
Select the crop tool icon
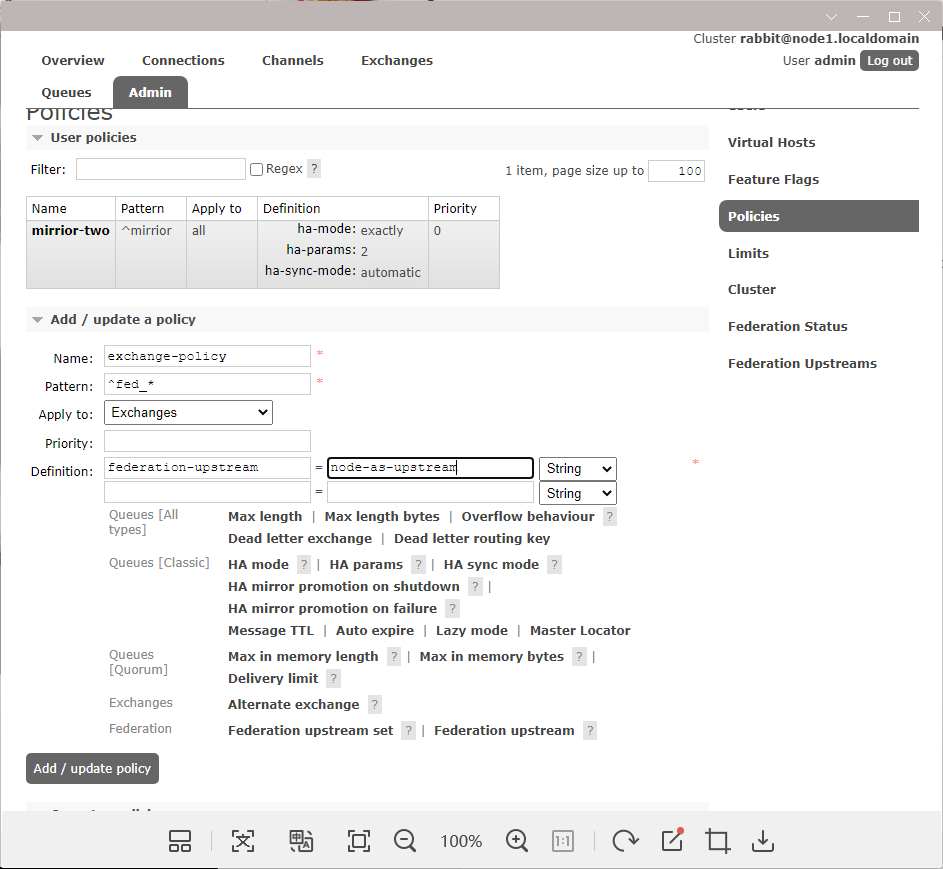click(x=717, y=841)
